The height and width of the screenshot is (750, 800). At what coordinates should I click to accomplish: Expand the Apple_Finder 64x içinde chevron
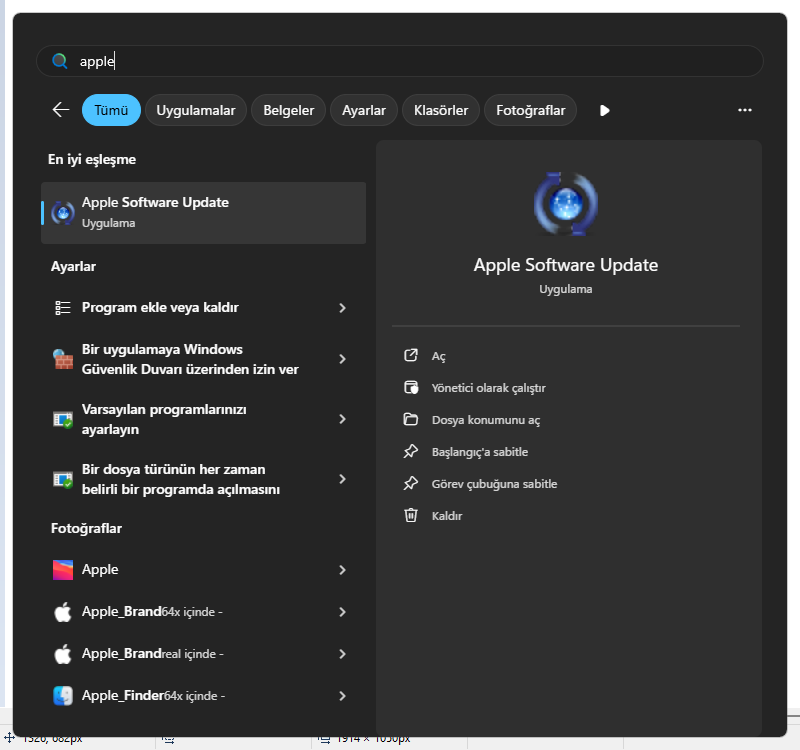point(342,696)
